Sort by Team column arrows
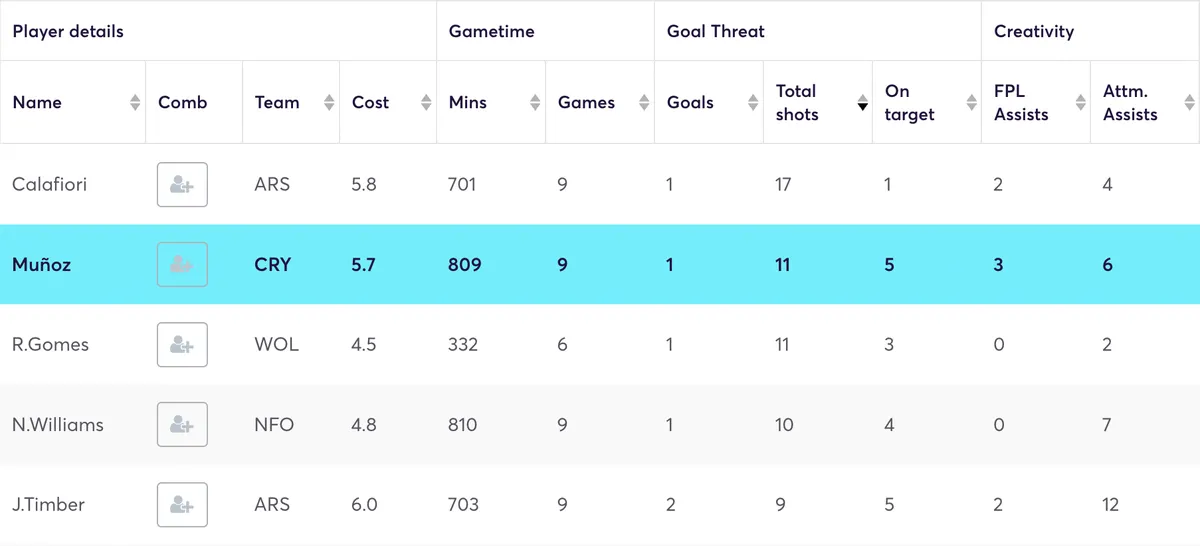 (x=329, y=103)
